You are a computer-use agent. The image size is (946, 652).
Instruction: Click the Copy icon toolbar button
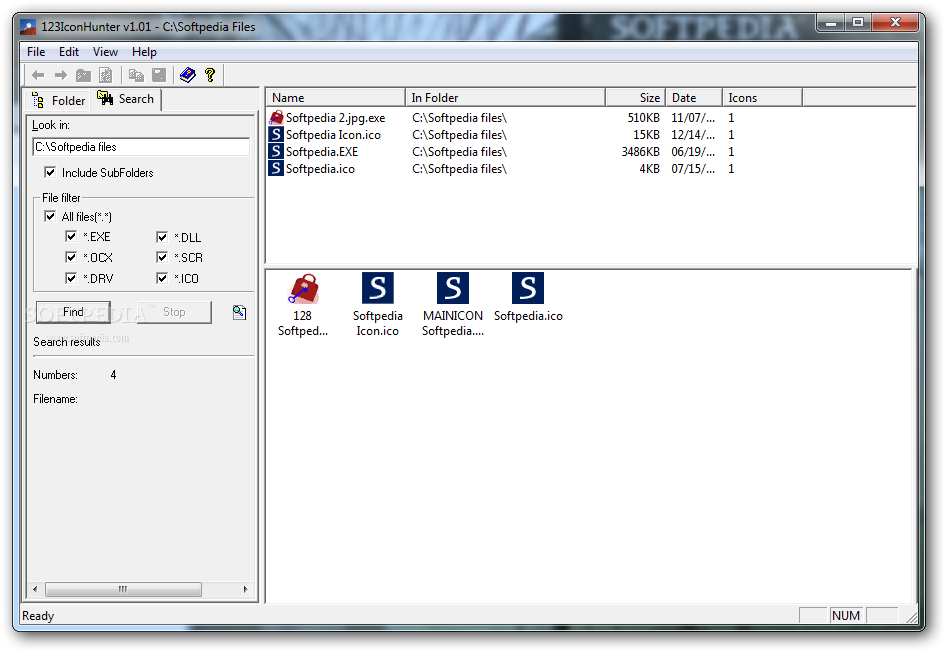pos(136,75)
